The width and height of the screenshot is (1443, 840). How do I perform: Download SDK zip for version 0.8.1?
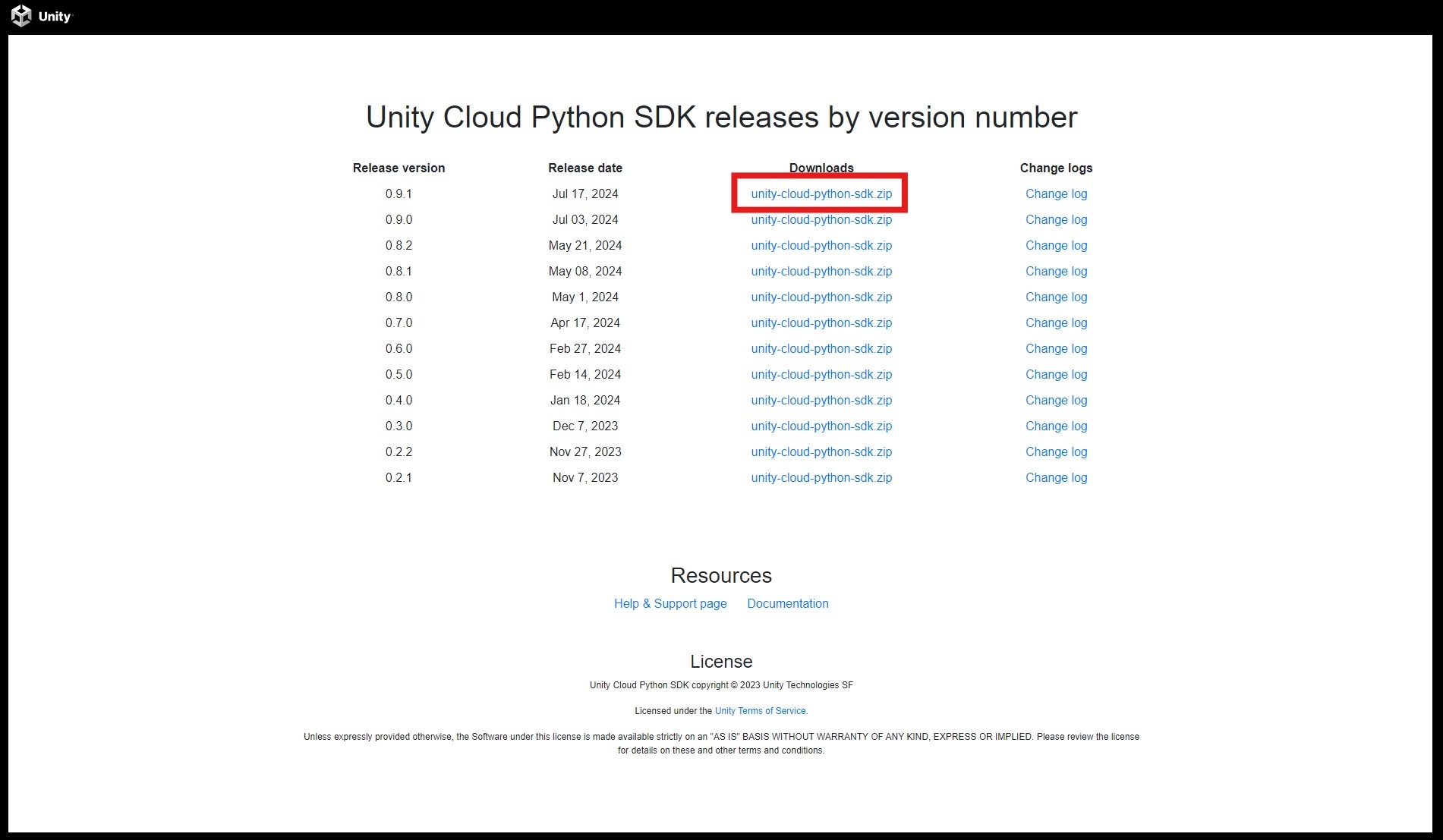(x=821, y=271)
